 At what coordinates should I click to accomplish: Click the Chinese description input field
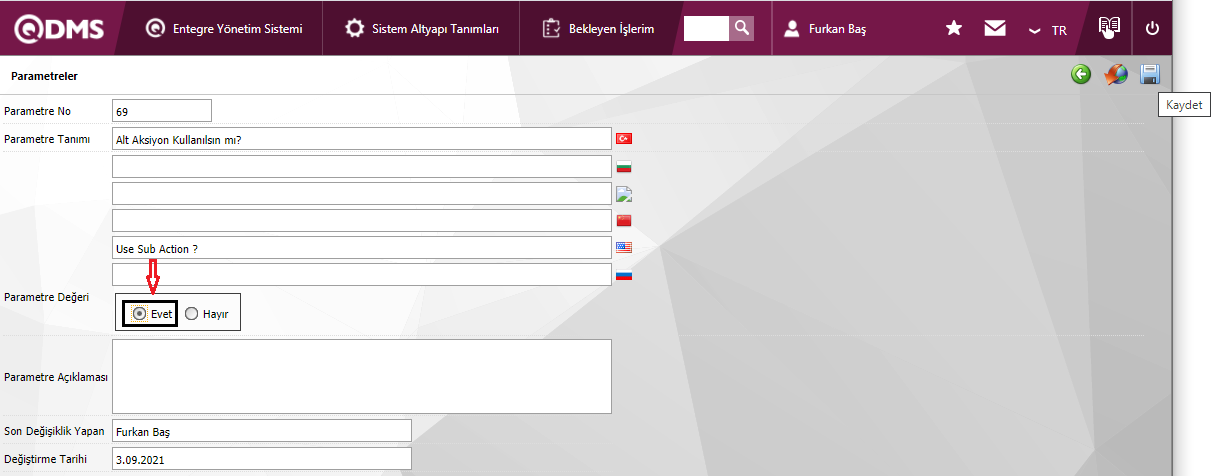(362, 220)
